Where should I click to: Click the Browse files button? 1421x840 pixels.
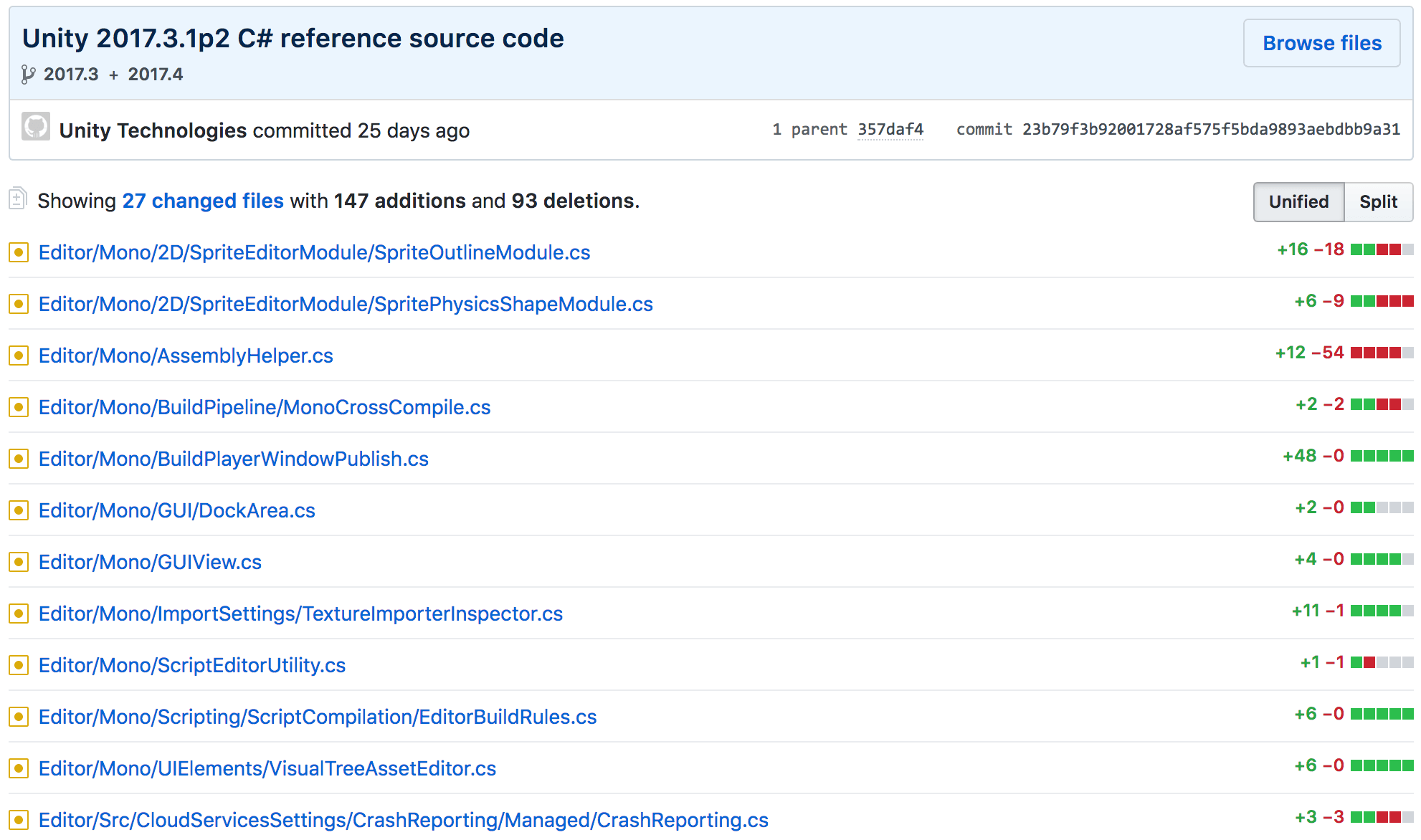[1321, 43]
